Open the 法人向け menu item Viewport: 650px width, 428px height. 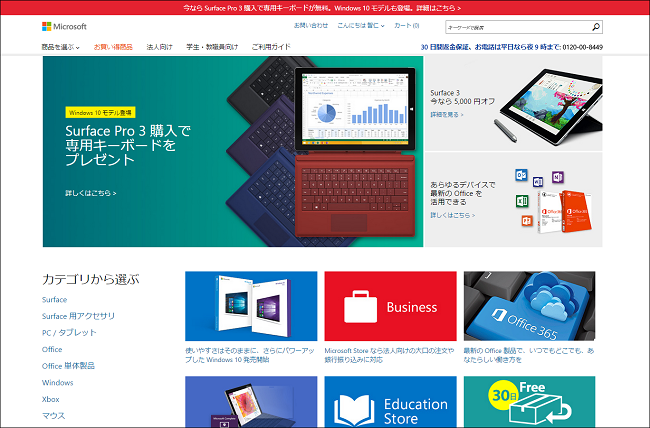tap(159, 47)
